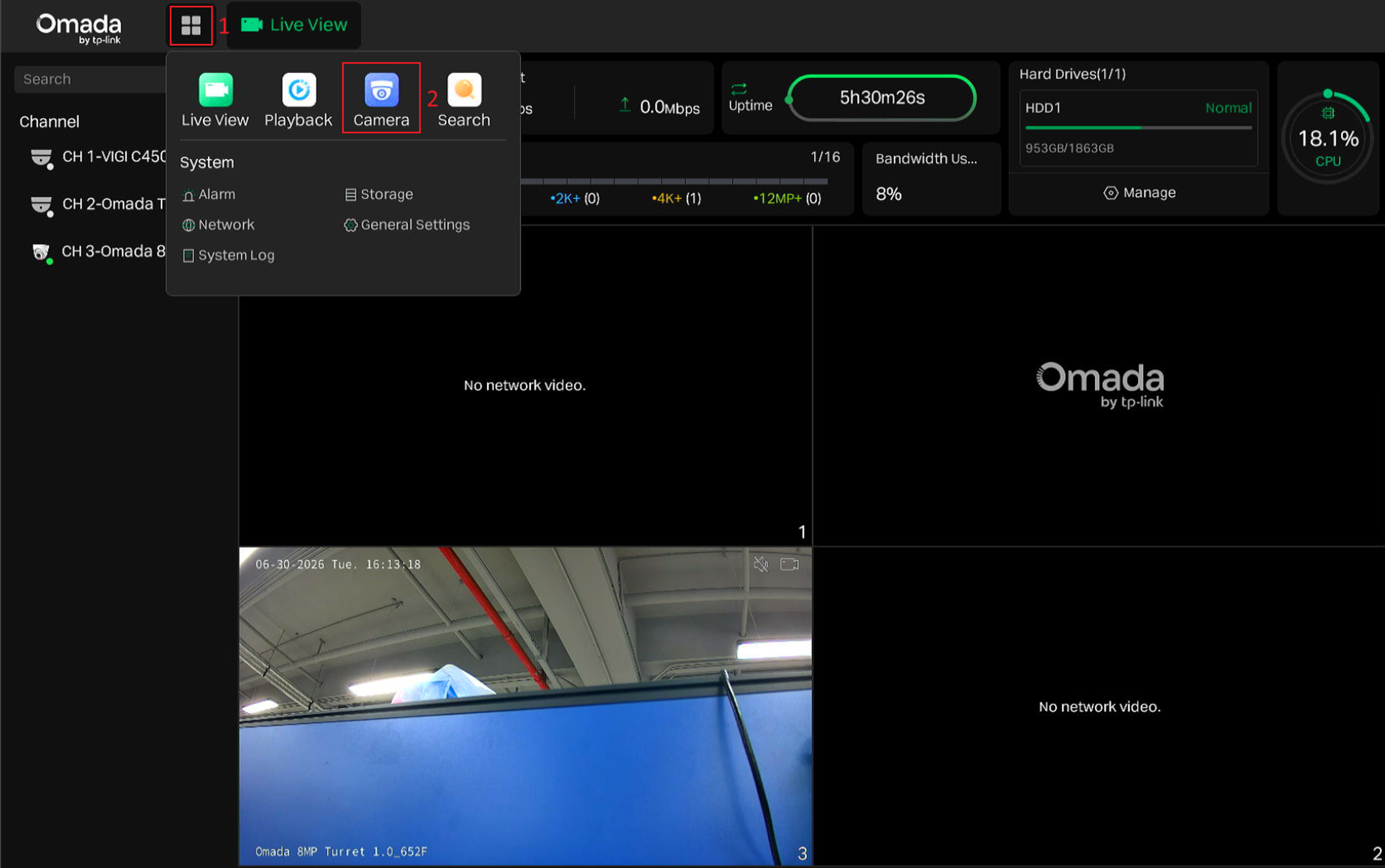Click the 4K+ (1) resolution legend
This screenshot has width=1385, height=868.
pos(676,199)
